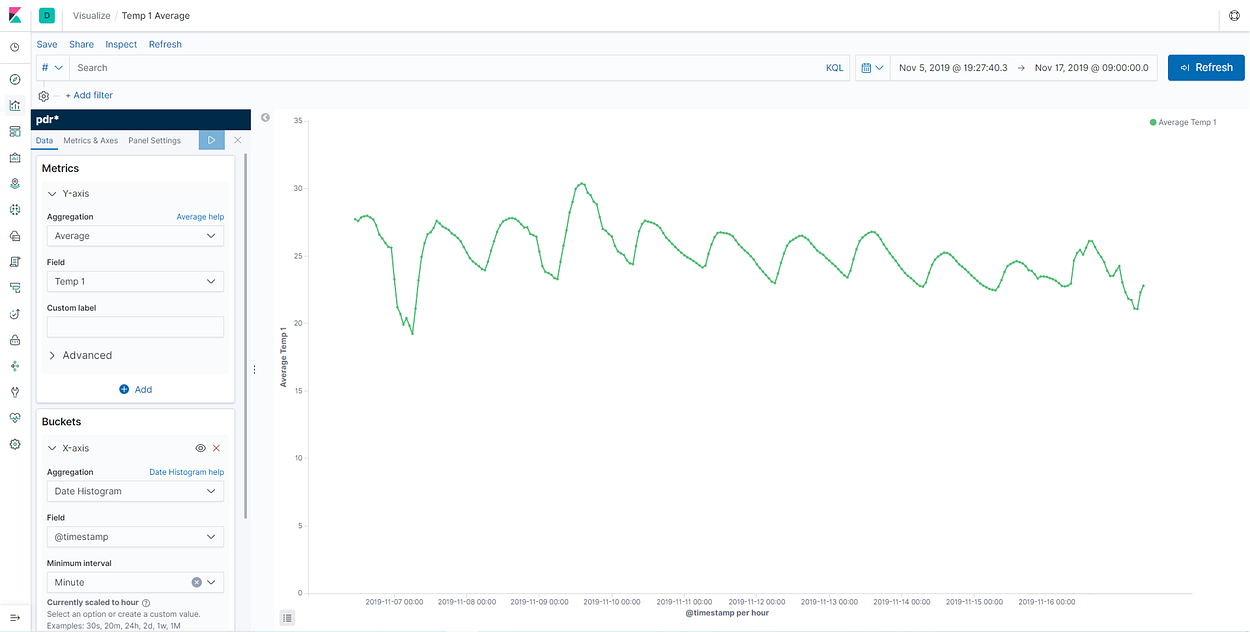Open Average help link
1250x632 pixels.
200,217
